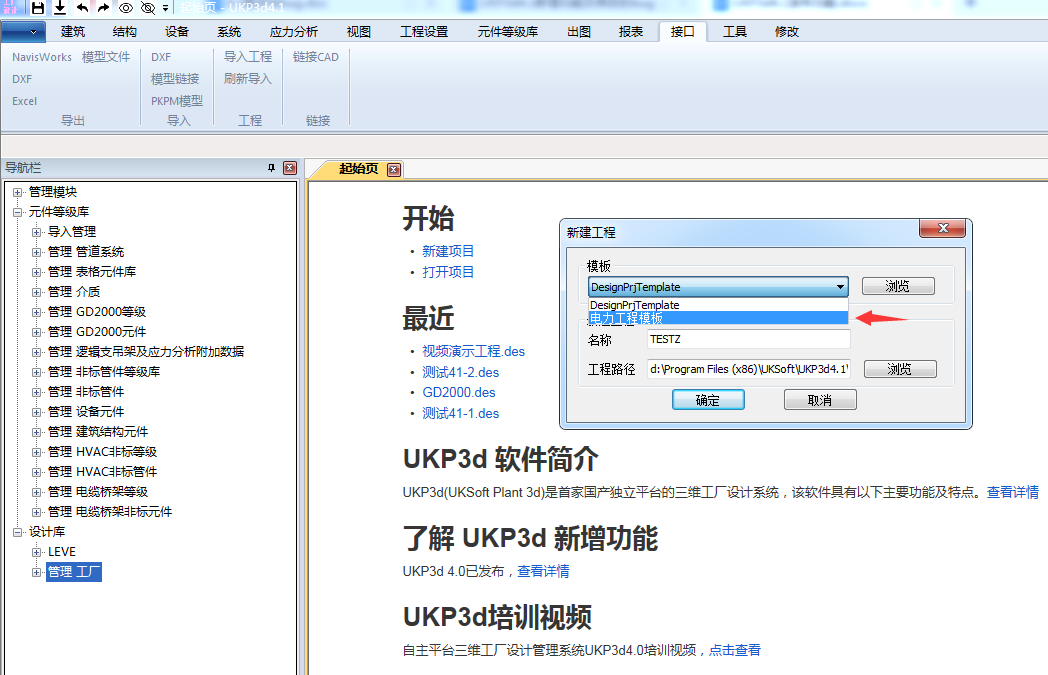Expand the 导入管理 tree node
Viewport: 1048px width, 675px height.
point(37,233)
